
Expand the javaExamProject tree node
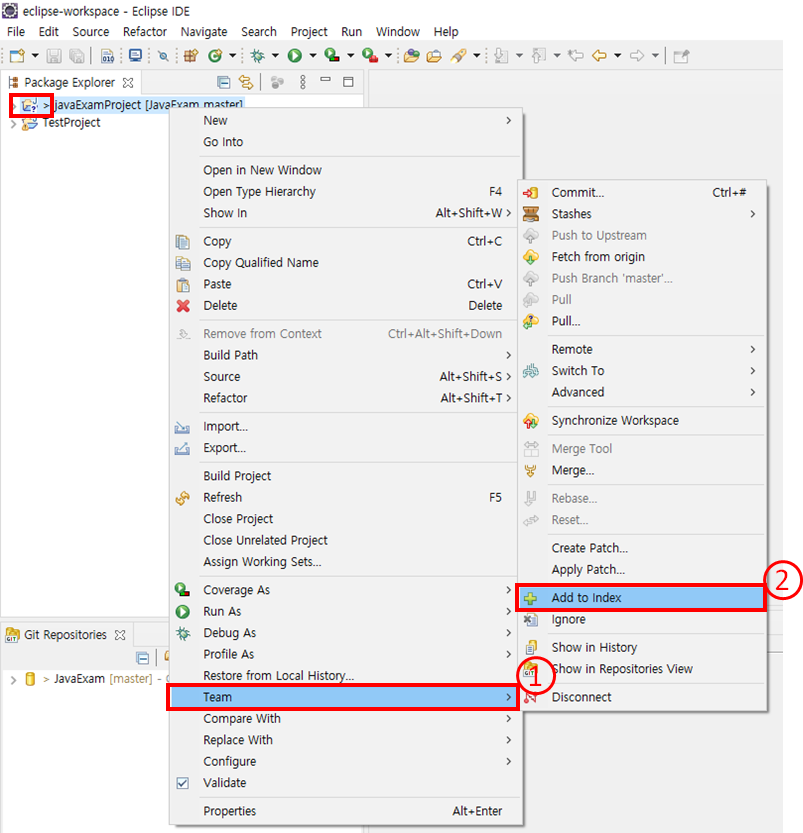tap(15, 106)
